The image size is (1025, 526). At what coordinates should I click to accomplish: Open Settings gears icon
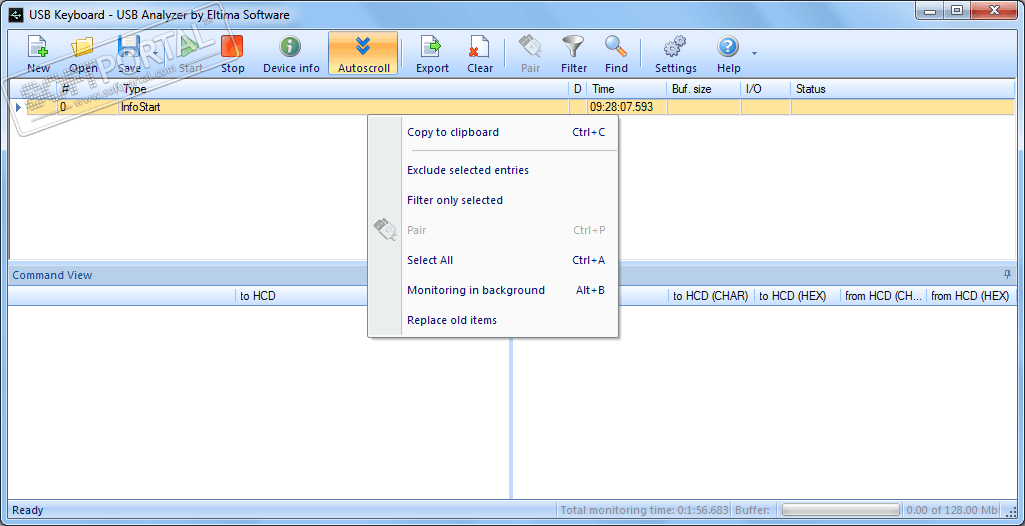675,47
